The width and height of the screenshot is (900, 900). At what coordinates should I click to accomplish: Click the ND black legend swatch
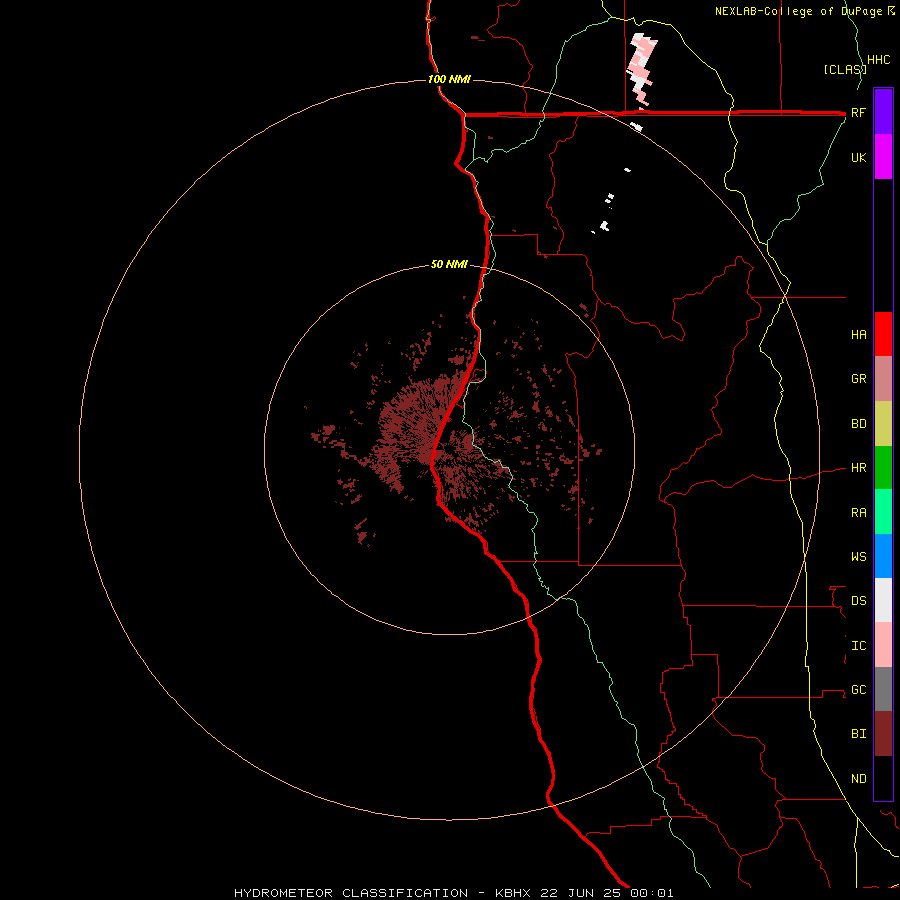tap(883, 778)
